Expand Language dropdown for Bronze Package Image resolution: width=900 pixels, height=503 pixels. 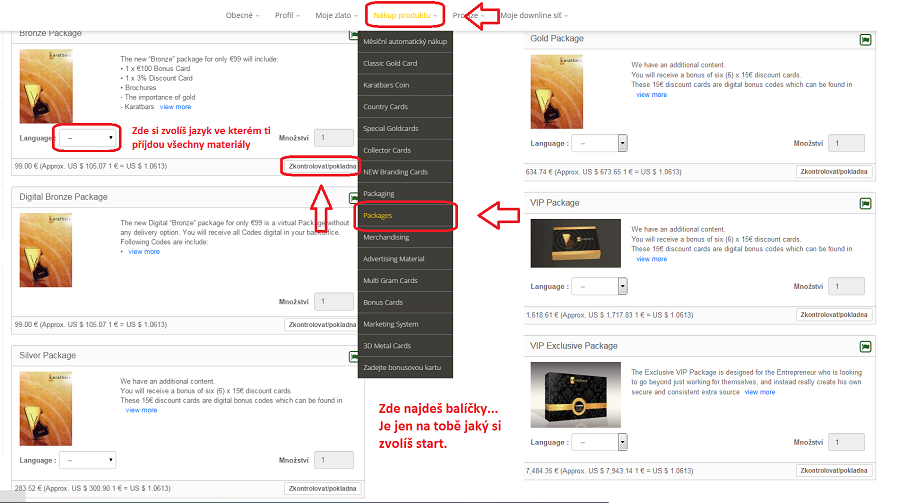coord(87,138)
